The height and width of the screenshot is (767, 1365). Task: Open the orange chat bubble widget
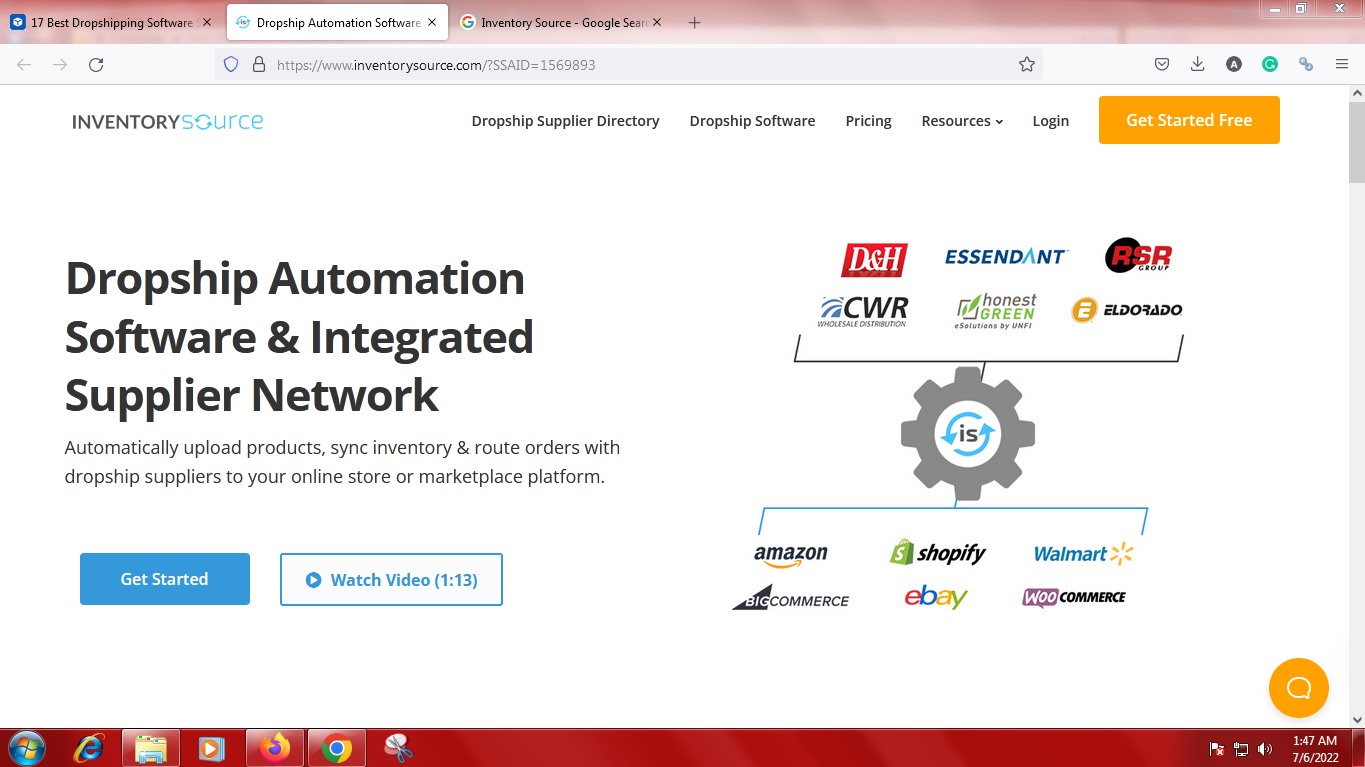click(x=1298, y=688)
